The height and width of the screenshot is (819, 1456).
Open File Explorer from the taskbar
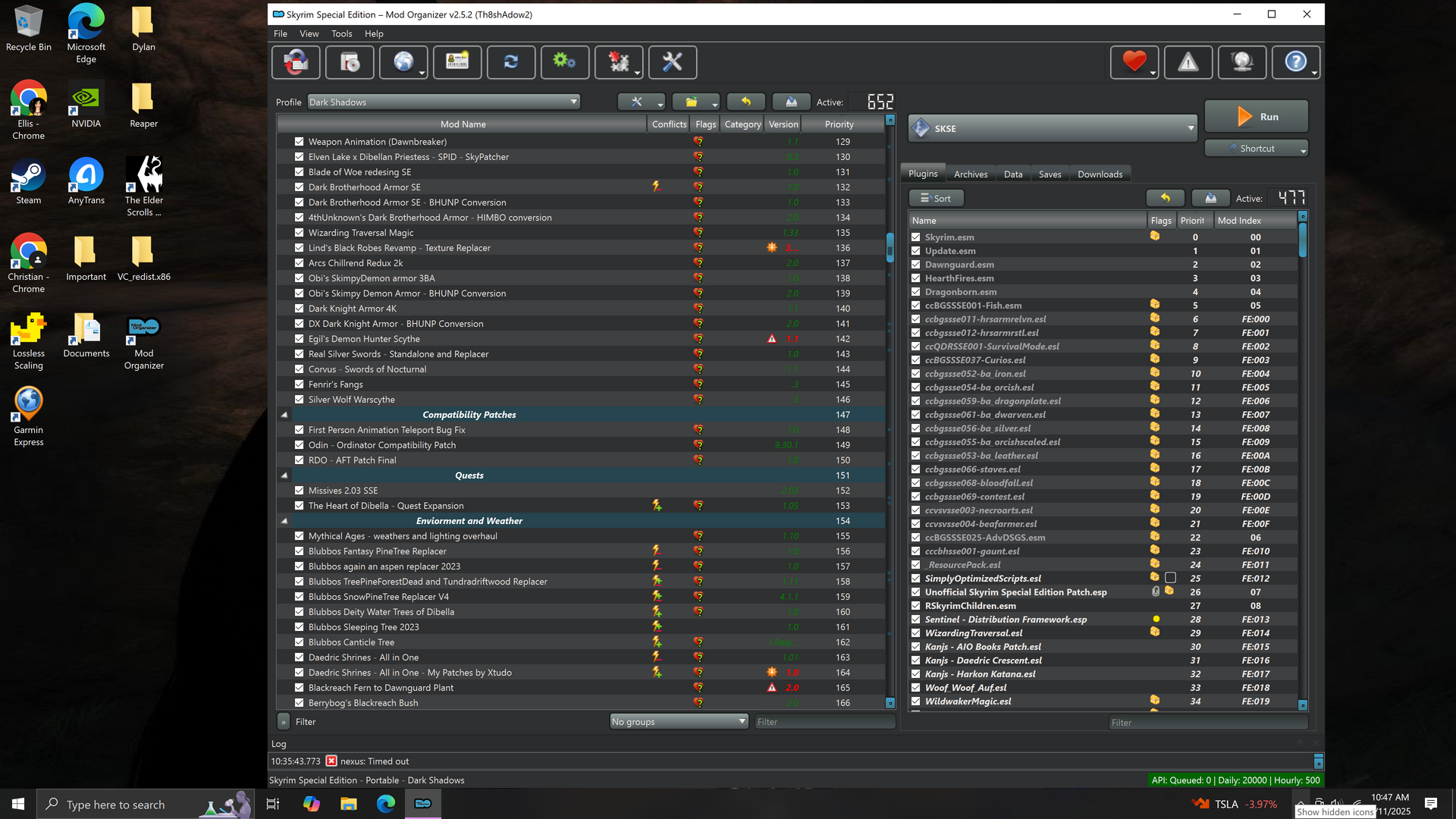pyautogui.click(x=348, y=804)
